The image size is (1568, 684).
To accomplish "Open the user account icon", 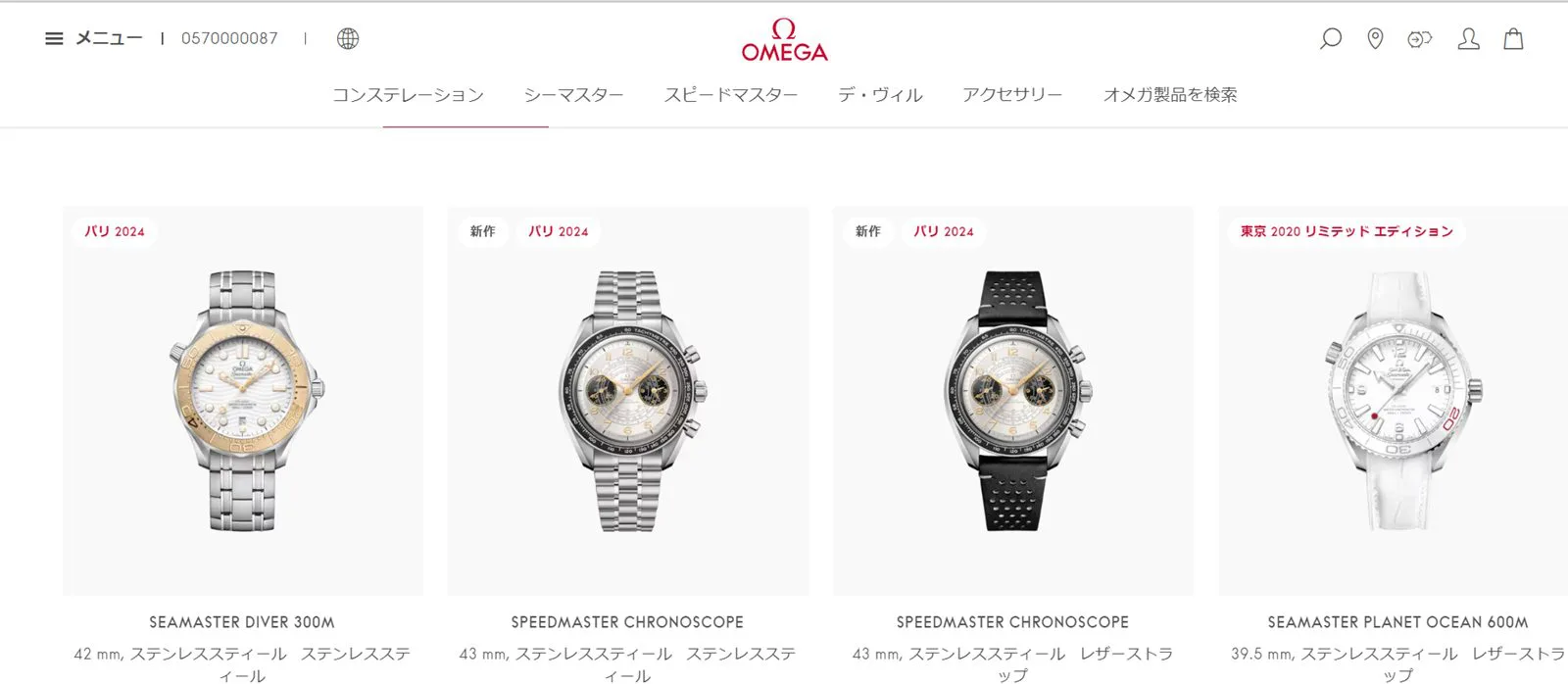I will pyautogui.click(x=1468, y=38).
